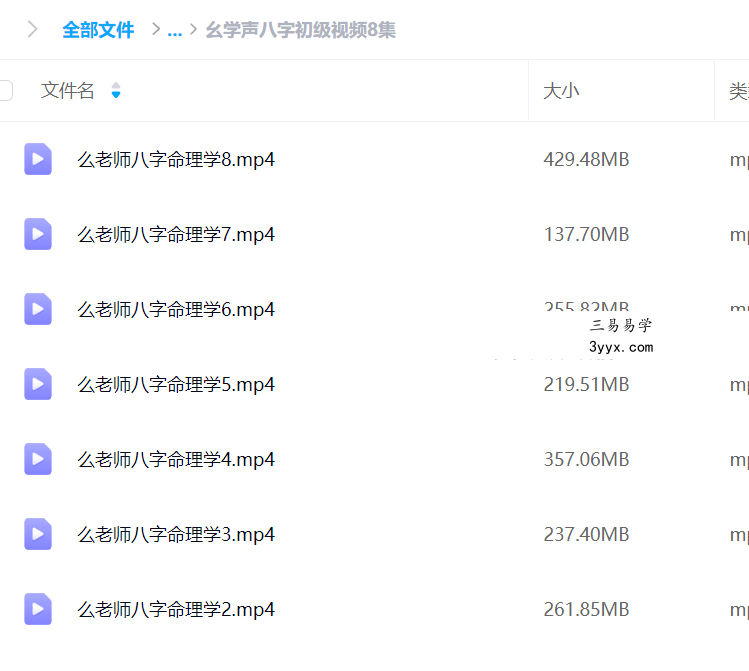Image resolution: width=749 pixels, height=671 pixels.
Task: Click the back chevron before 全部文件
Action: (32, 29)
